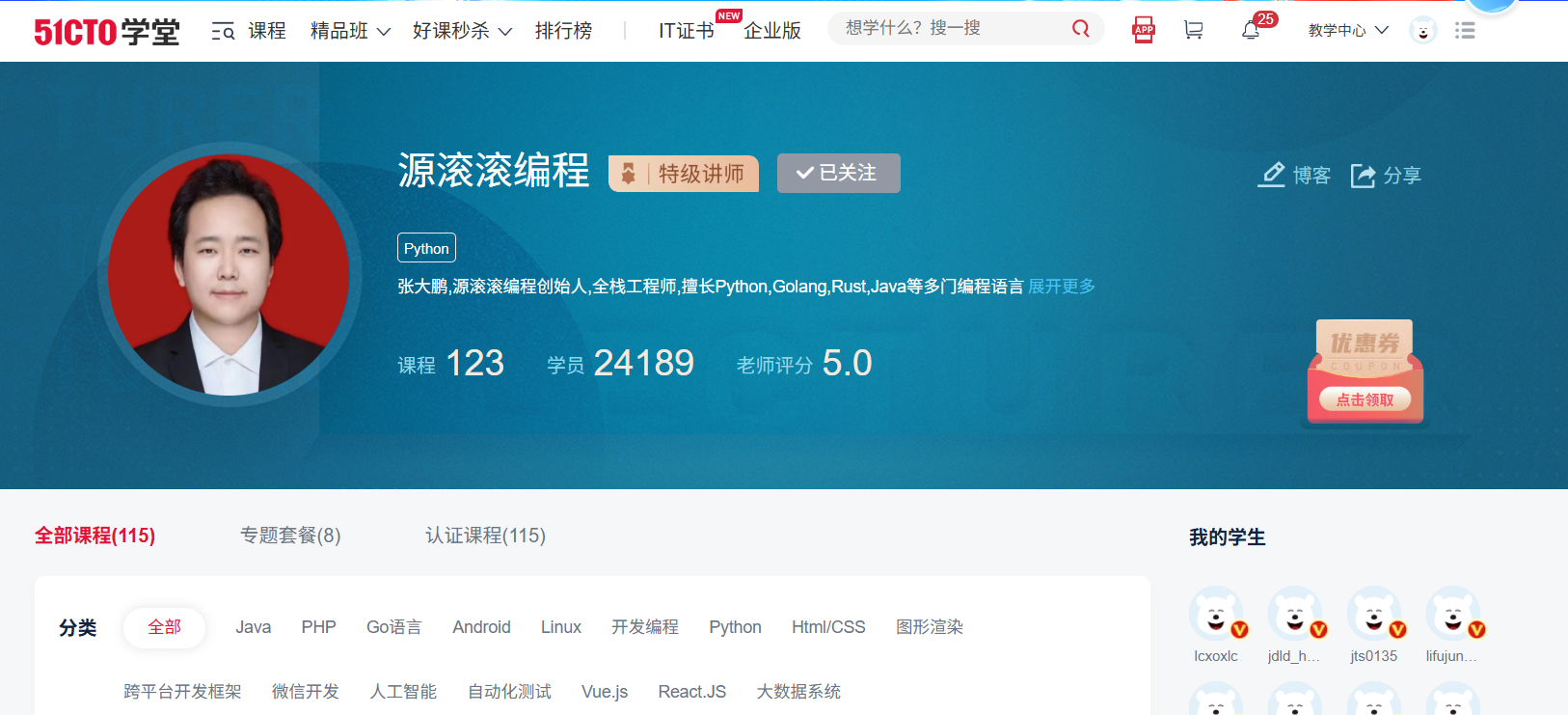Filter courses by 微信开发

tap(306, 692)
